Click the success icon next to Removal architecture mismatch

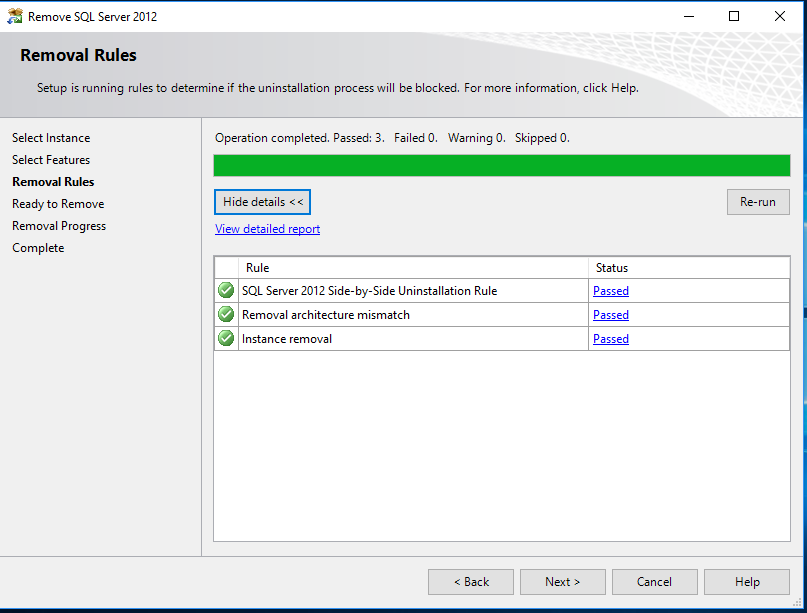tap(225, 314)
